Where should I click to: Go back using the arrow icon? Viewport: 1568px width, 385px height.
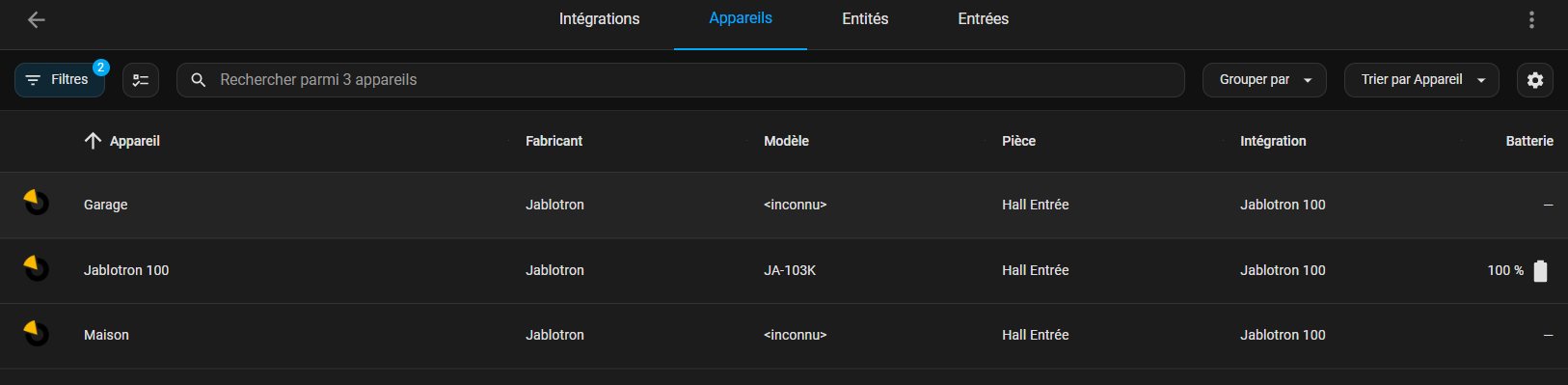pos(37,19)
